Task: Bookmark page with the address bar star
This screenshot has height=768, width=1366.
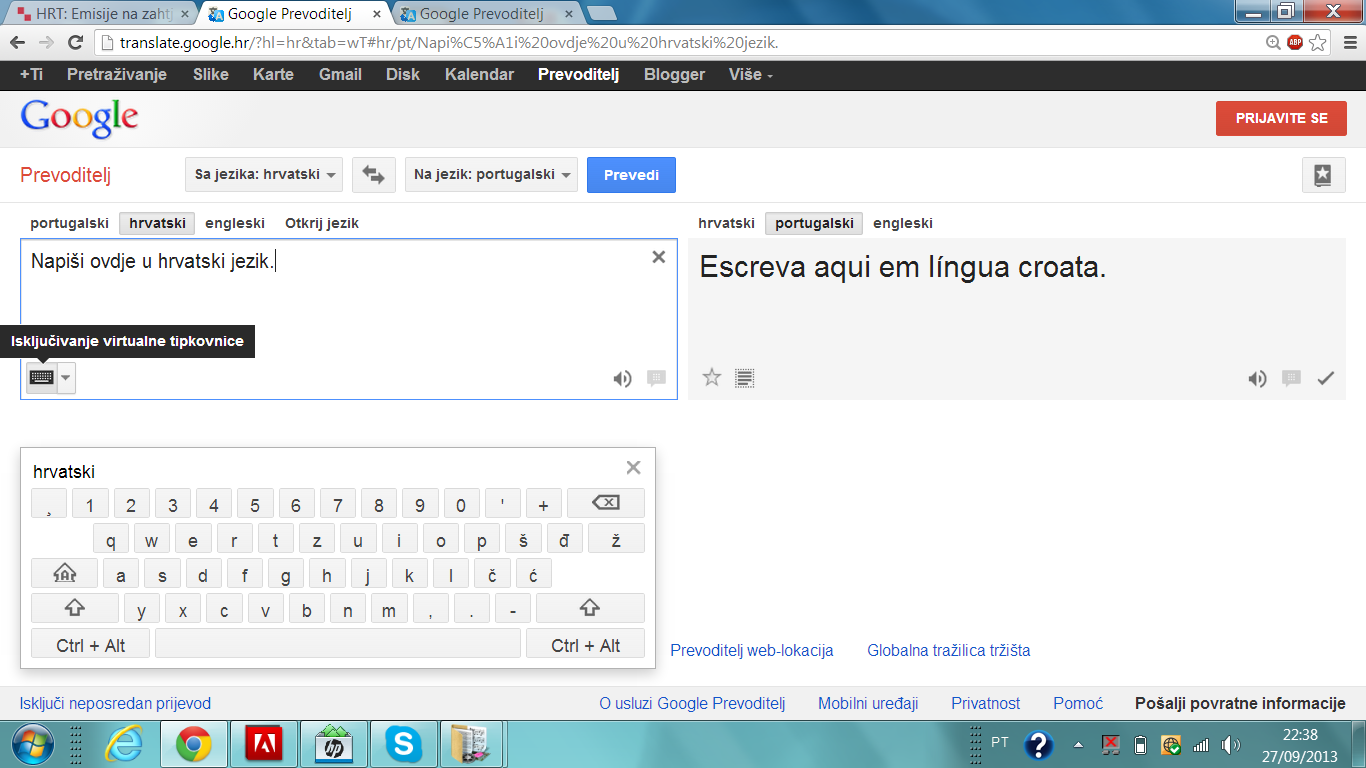Action: [x=1318, y=43]
